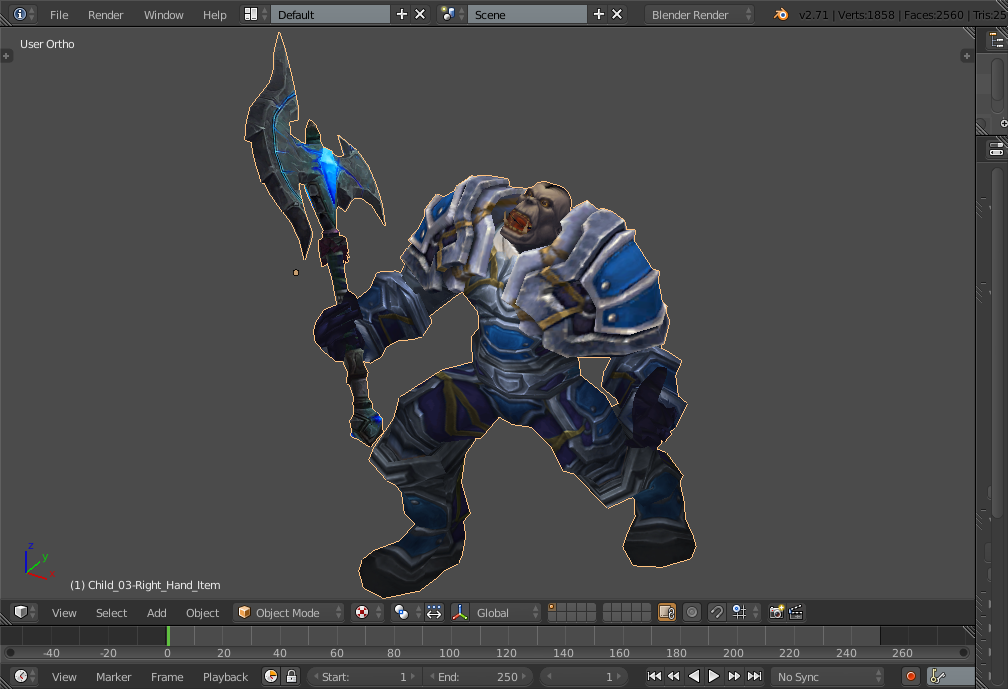This screenshot has width=1008, height=689.
Task: Open the Timeline Frame menu
Action: click(x=167, y=677)
